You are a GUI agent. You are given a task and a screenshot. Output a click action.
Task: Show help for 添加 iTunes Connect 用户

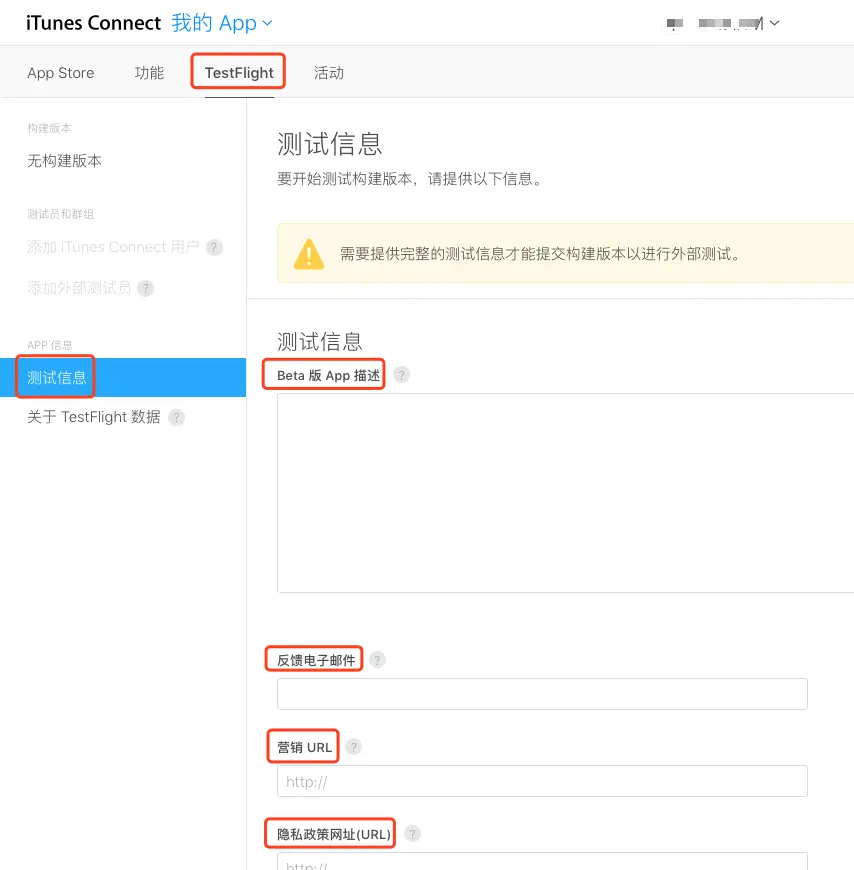[x=214, y=247]
